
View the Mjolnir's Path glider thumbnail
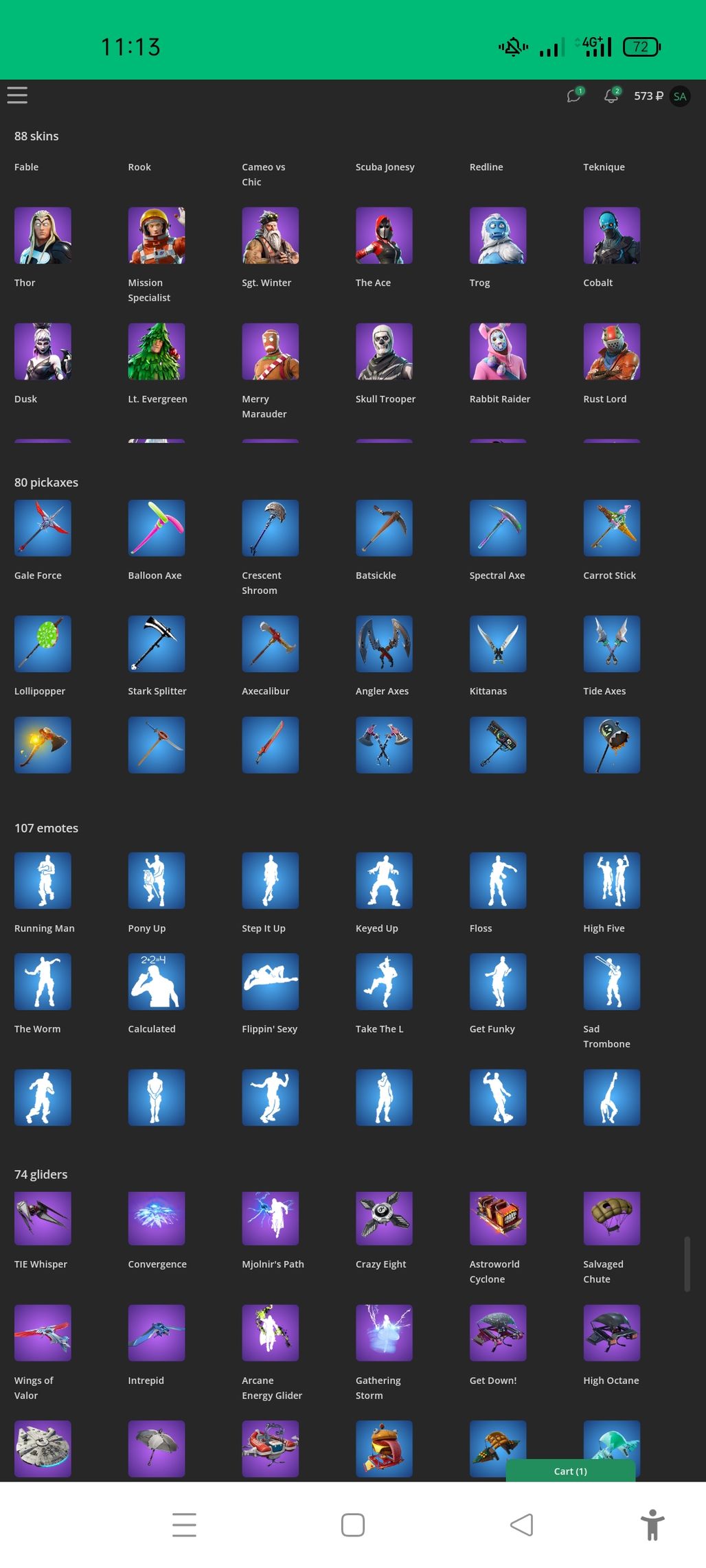[271, 1219]
